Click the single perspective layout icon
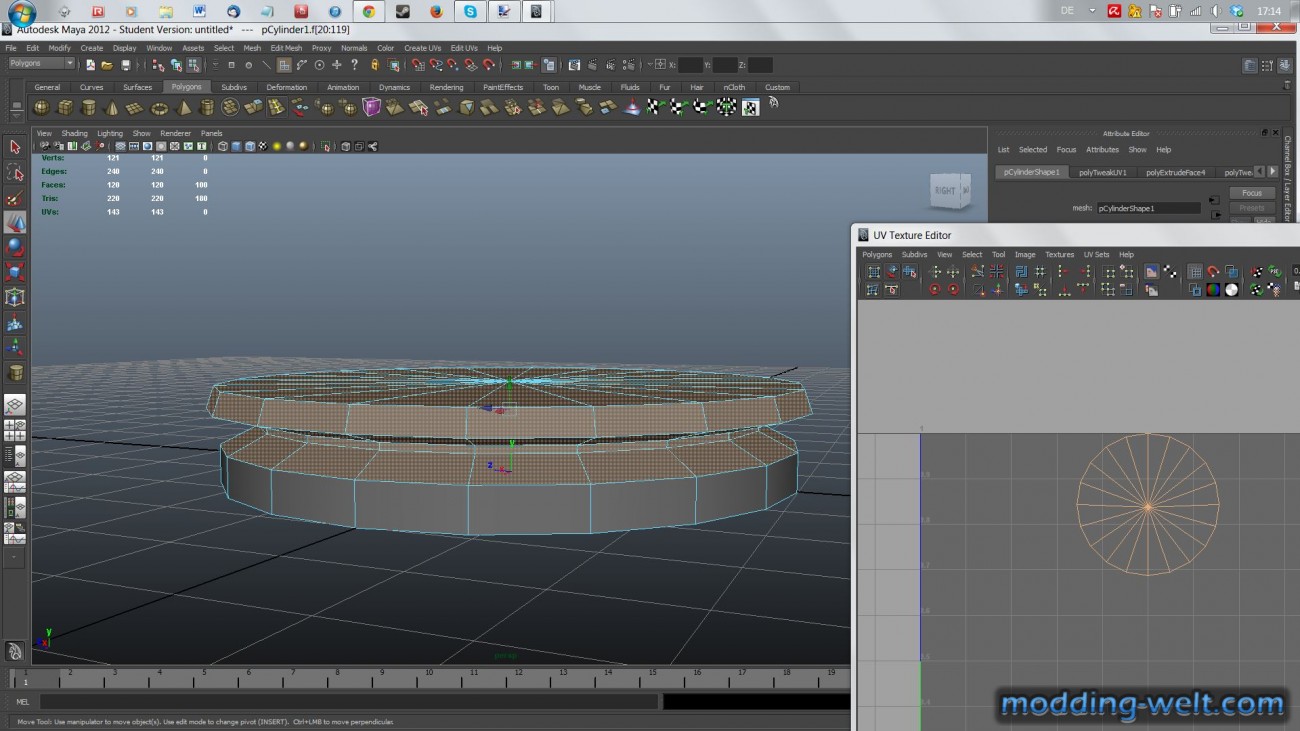The image size is (1300, 731). coord(15,405)
